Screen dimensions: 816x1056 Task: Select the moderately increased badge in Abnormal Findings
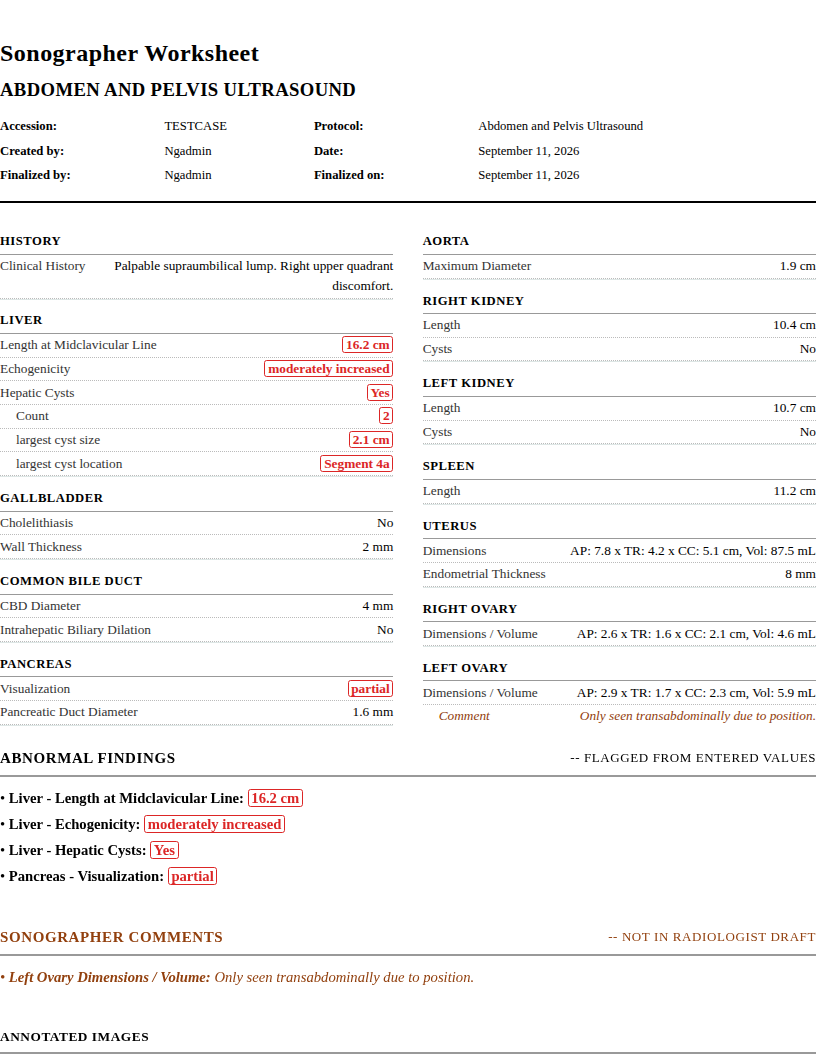click(215, 824)
